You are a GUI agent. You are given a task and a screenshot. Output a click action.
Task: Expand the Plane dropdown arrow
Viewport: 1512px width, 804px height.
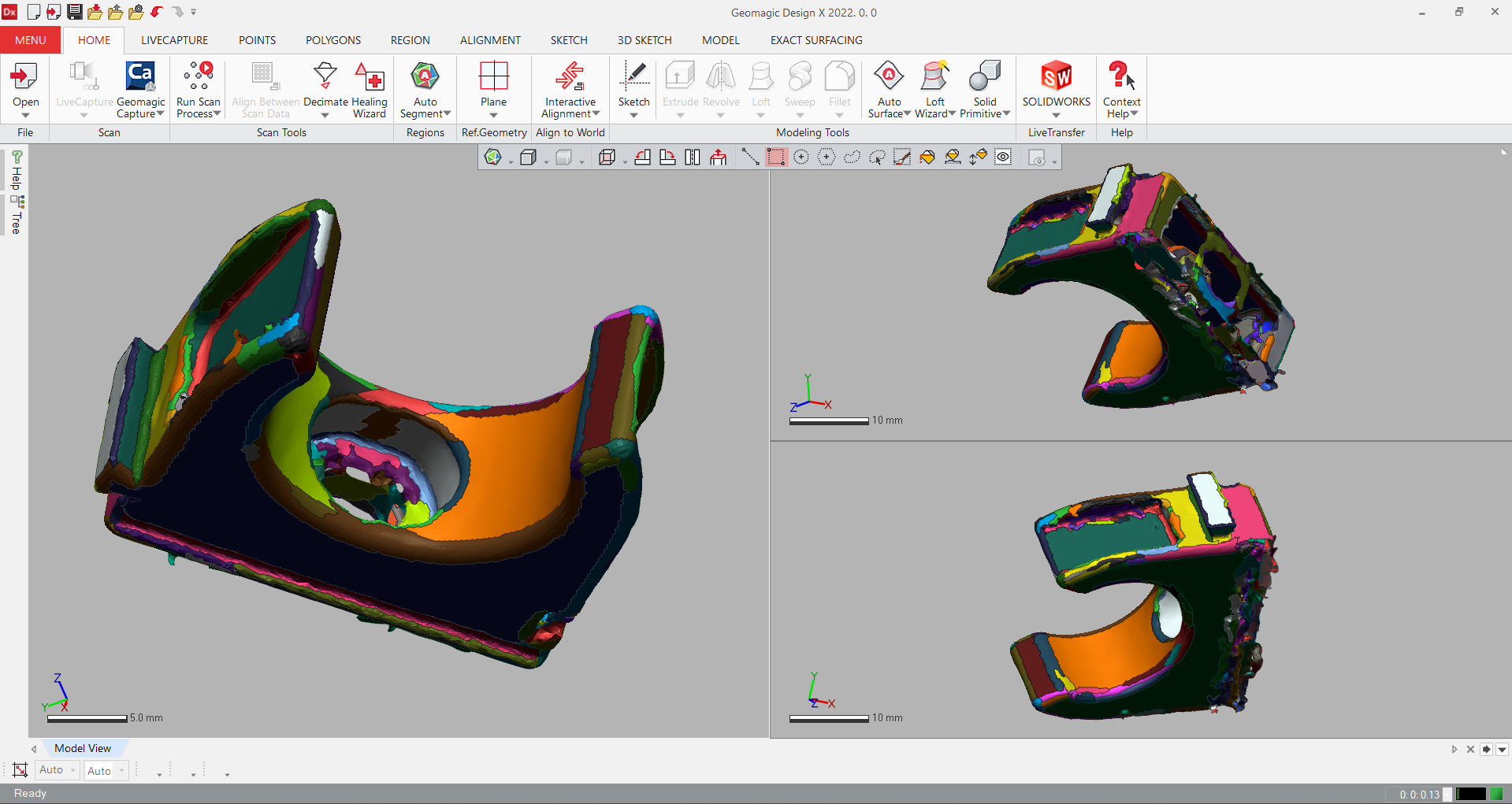coord(493,116)
